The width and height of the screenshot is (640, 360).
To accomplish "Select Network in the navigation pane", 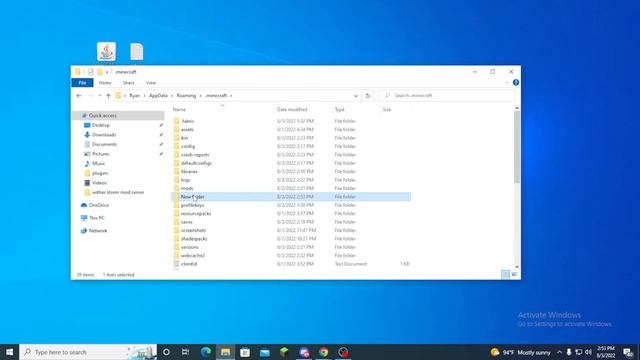I will point(98,231).
